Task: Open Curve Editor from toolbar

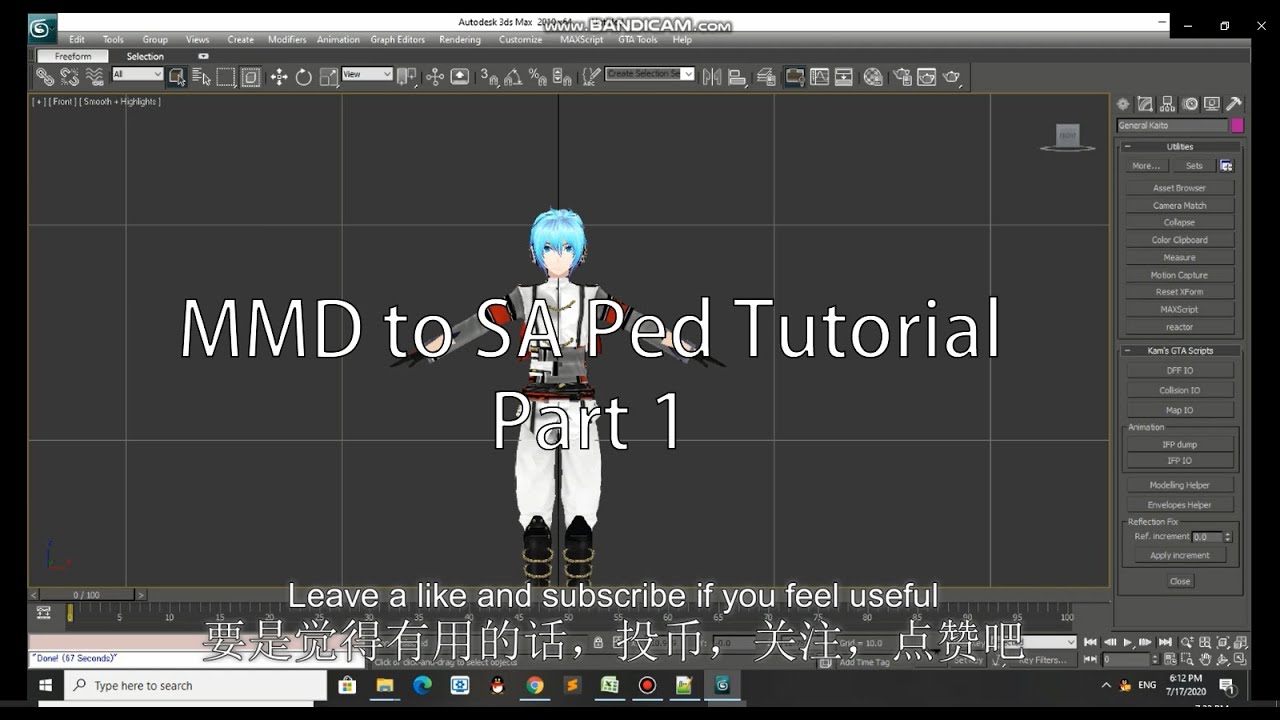Action: point(819,76)
